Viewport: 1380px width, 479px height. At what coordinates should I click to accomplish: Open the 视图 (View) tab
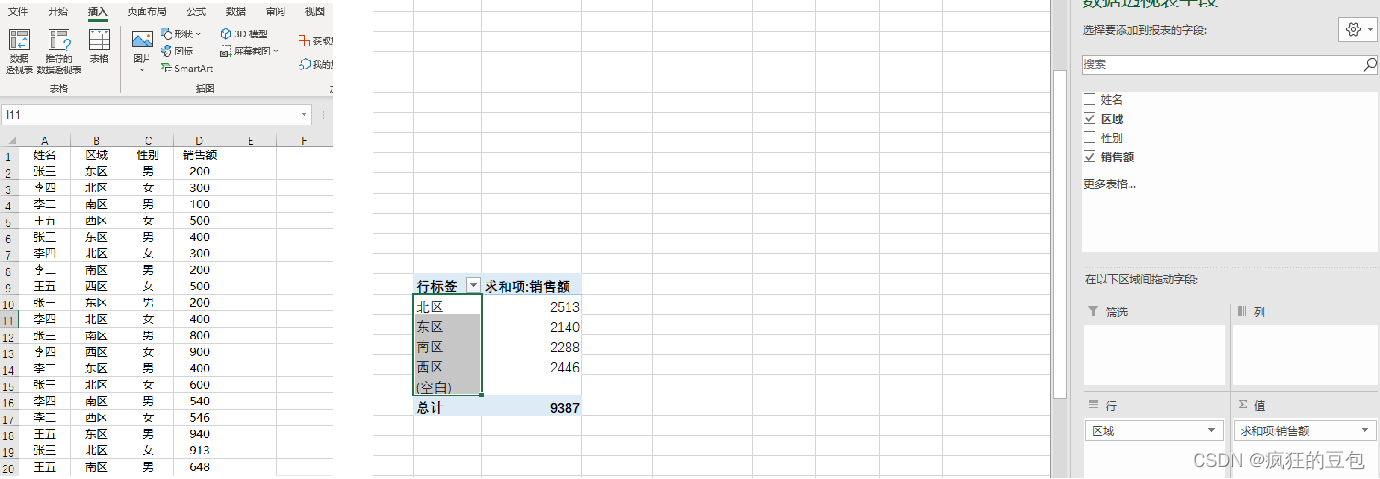pos(315,11)
